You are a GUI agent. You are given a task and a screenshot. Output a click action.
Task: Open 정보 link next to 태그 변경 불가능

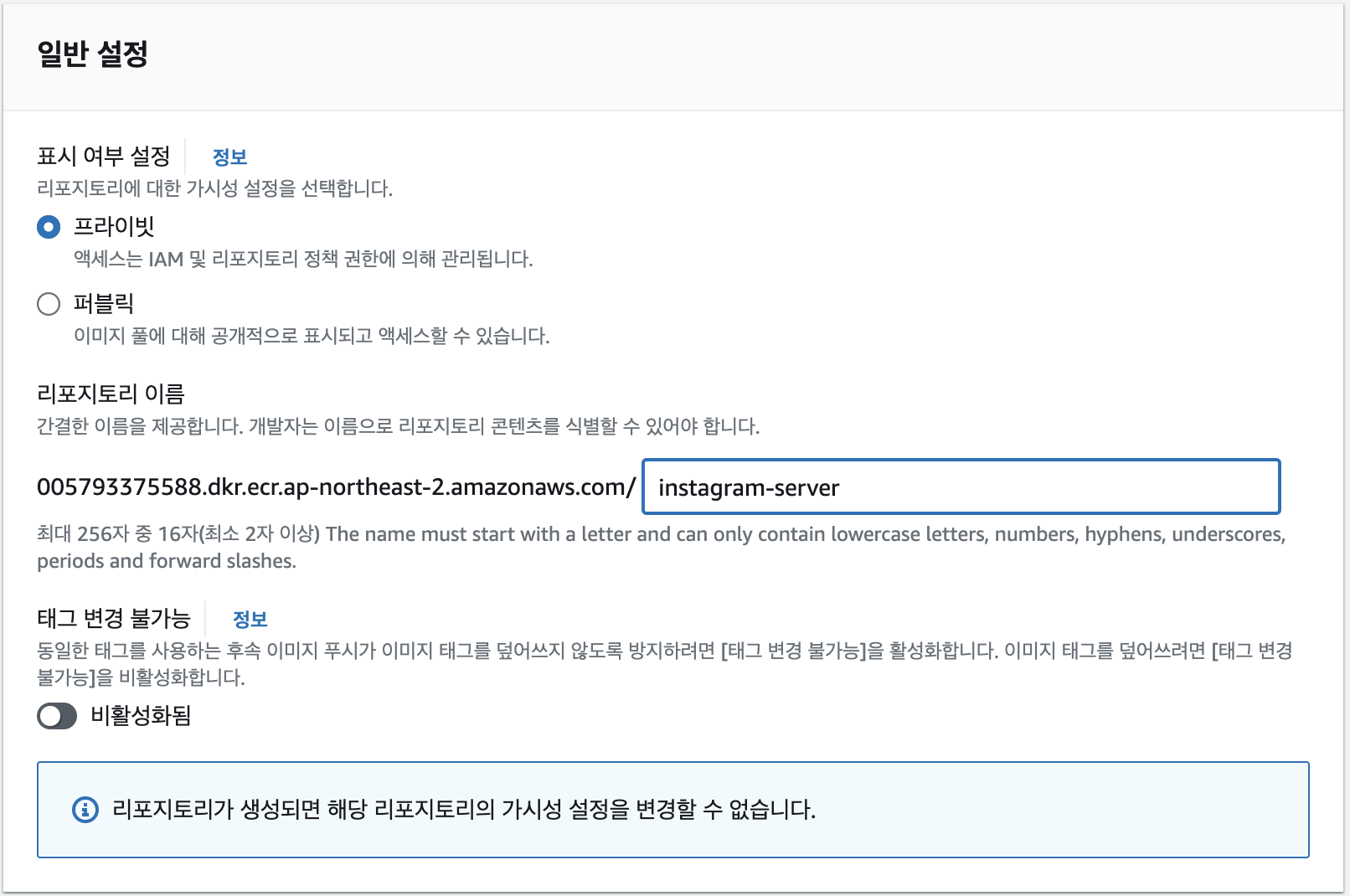tap(250, 620)
